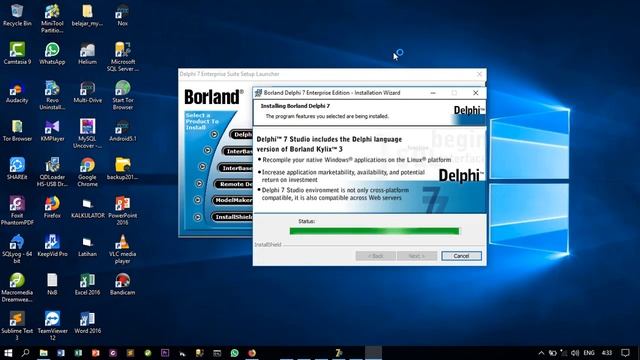Switch ENG input language in tray
The height and width of the screenshot is (360, 640).
click(x=589, y=353)
